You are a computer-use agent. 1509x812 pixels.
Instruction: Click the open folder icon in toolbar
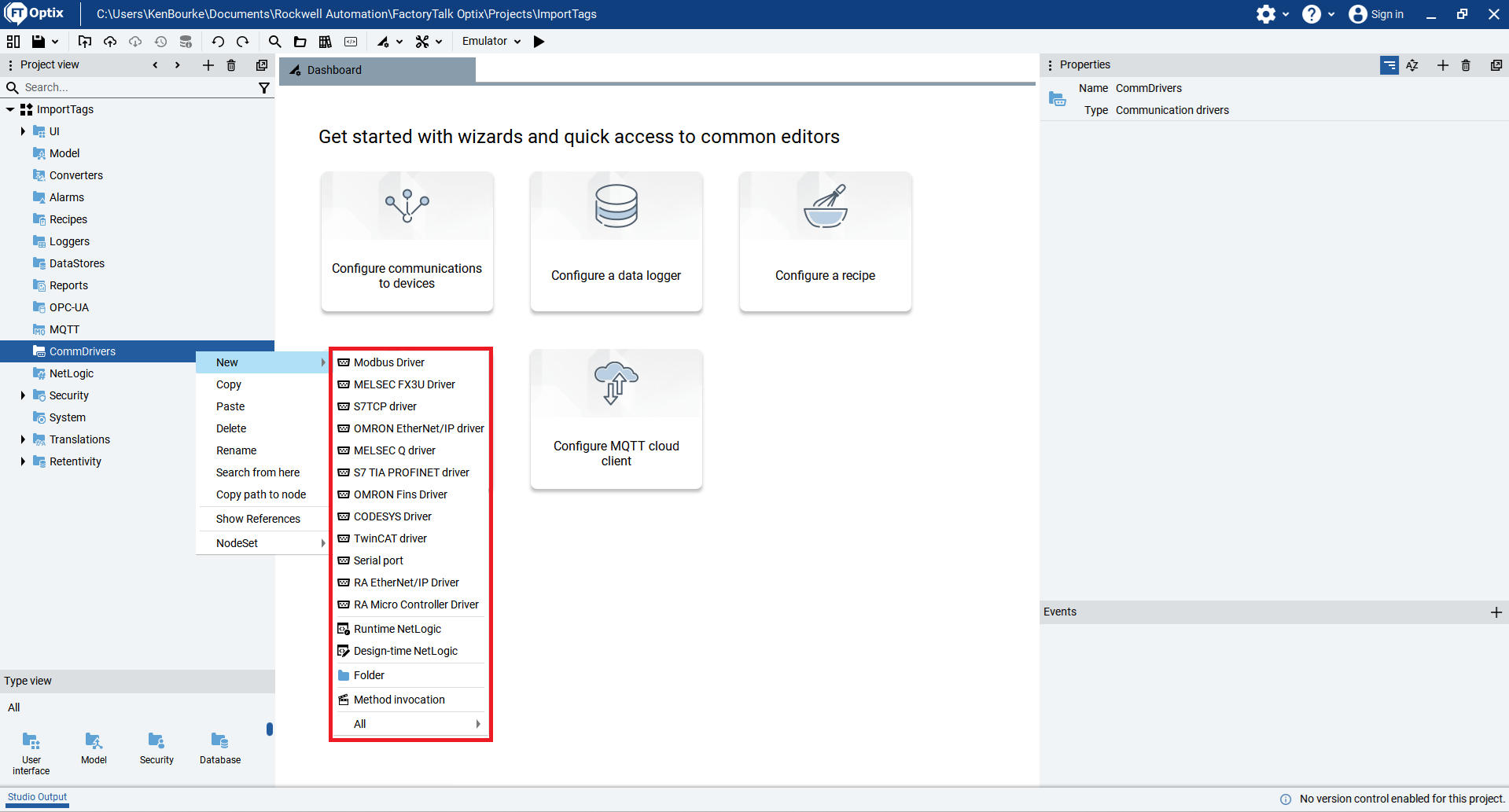click(x=300, y=42)
